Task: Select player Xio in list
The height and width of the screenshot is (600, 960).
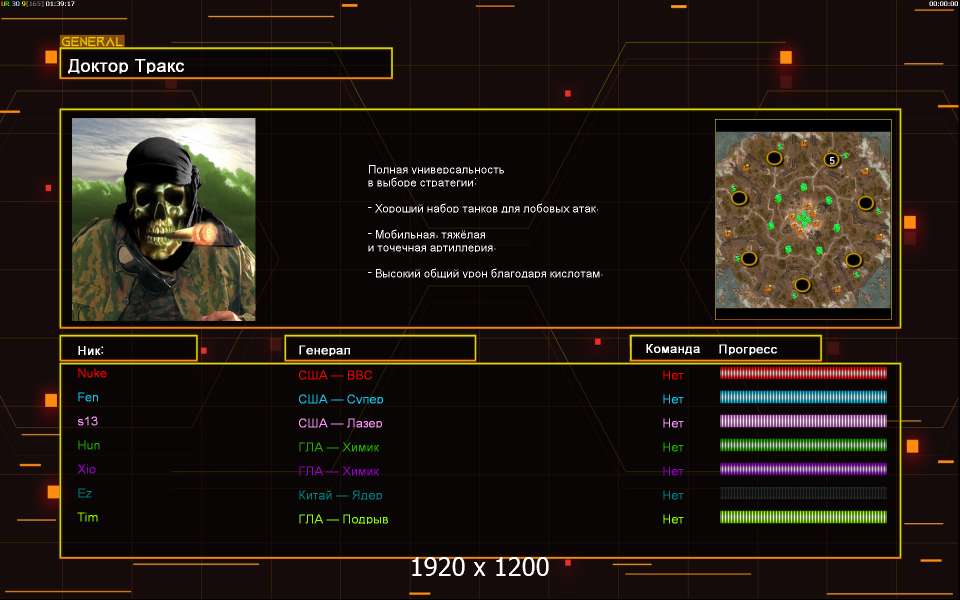Action: [86, 469]
